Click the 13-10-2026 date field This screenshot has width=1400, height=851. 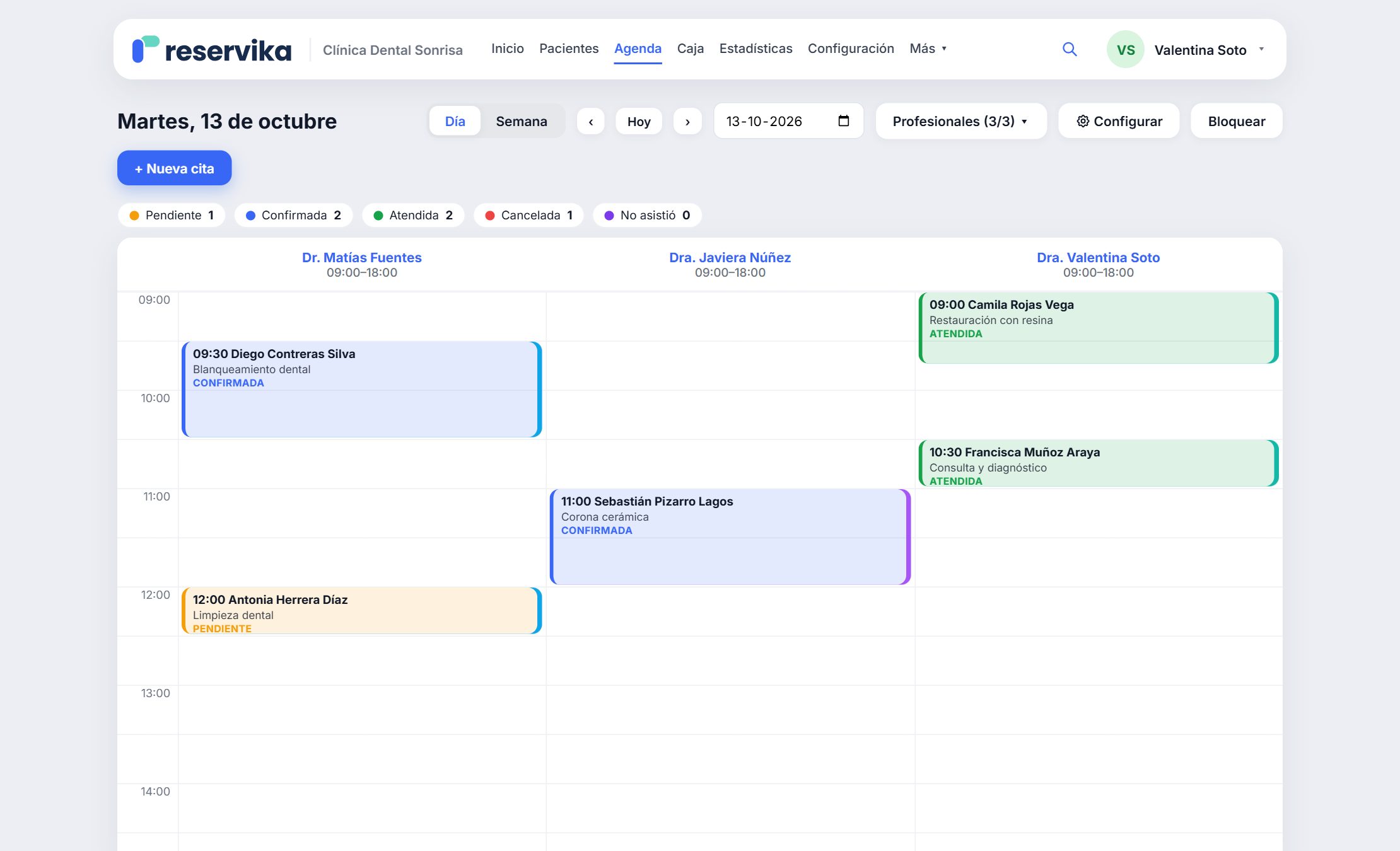click(788, 121)
